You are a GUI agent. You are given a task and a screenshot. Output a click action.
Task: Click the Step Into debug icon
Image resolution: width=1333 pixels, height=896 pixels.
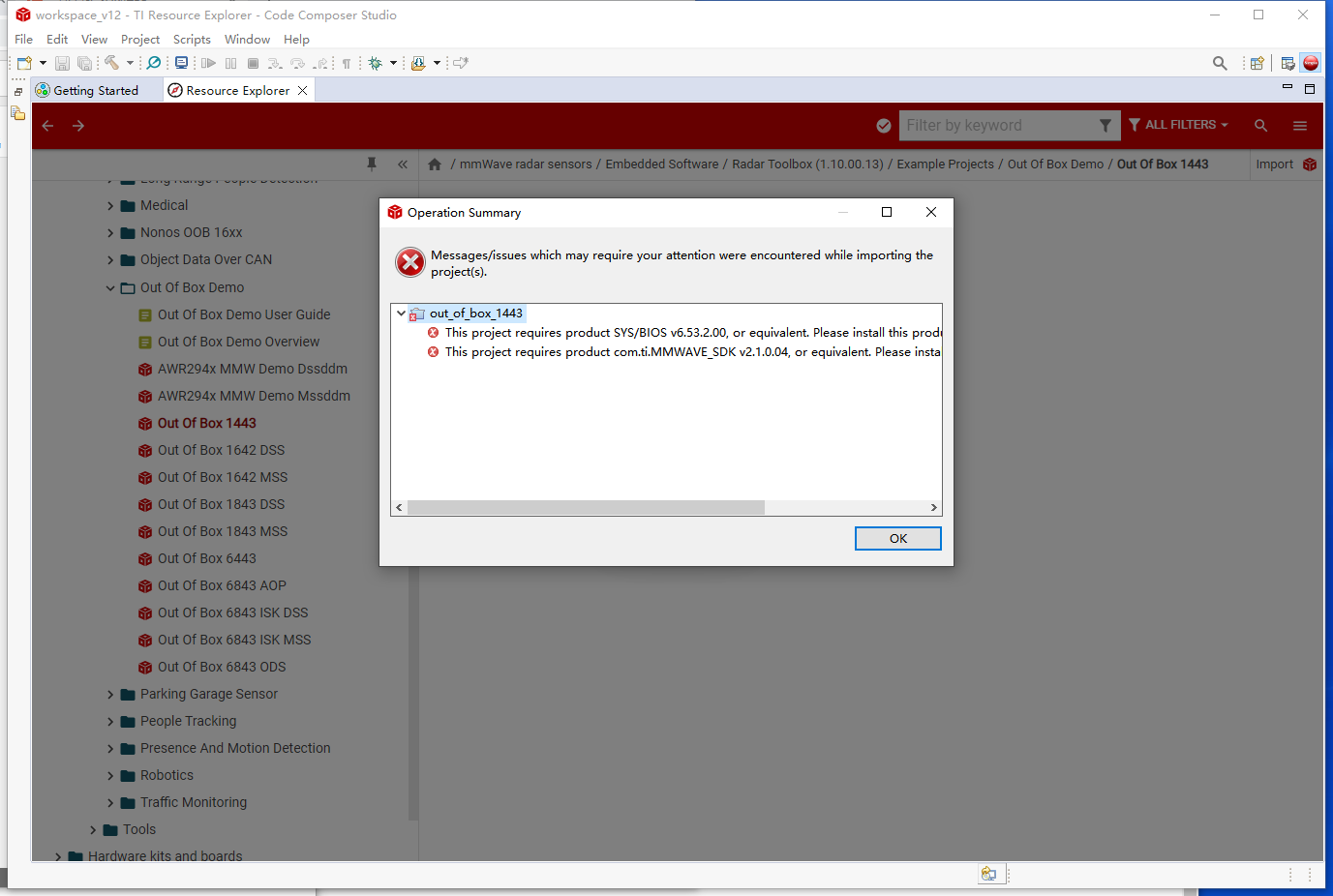275,63
